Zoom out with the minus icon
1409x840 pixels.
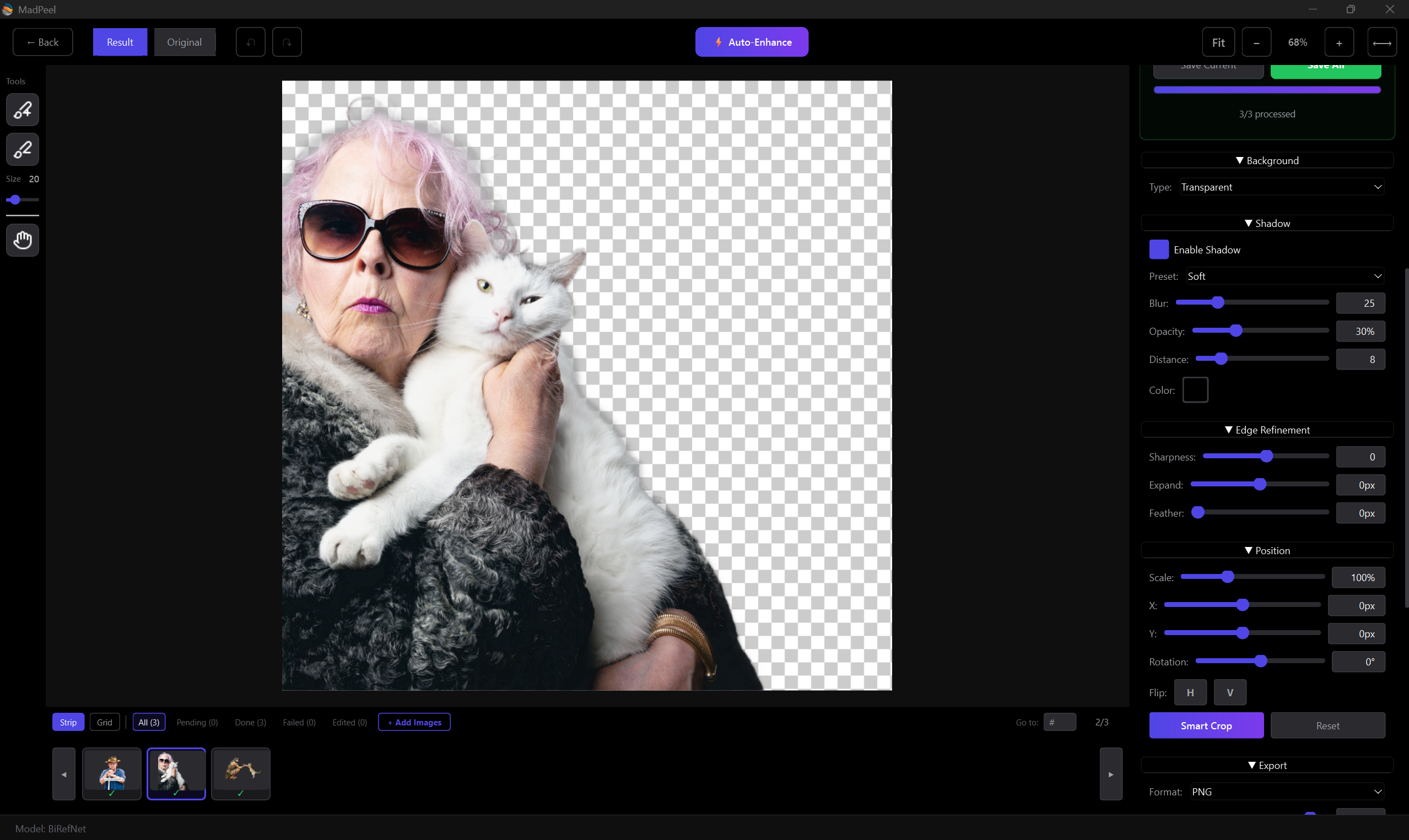(1256, 41)
